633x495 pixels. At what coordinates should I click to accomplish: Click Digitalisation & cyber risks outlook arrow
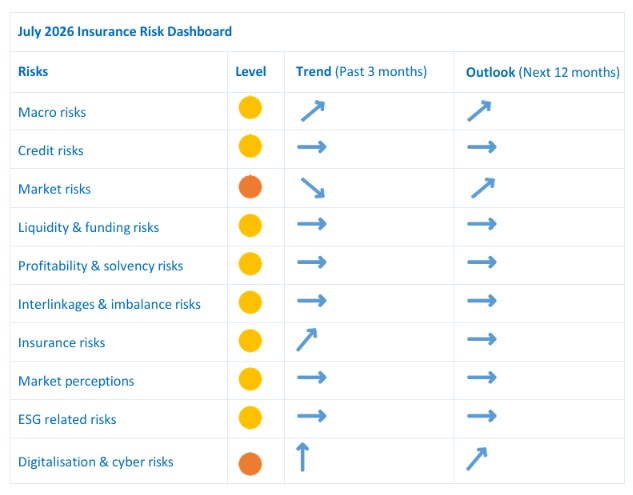tap(477, 459)
